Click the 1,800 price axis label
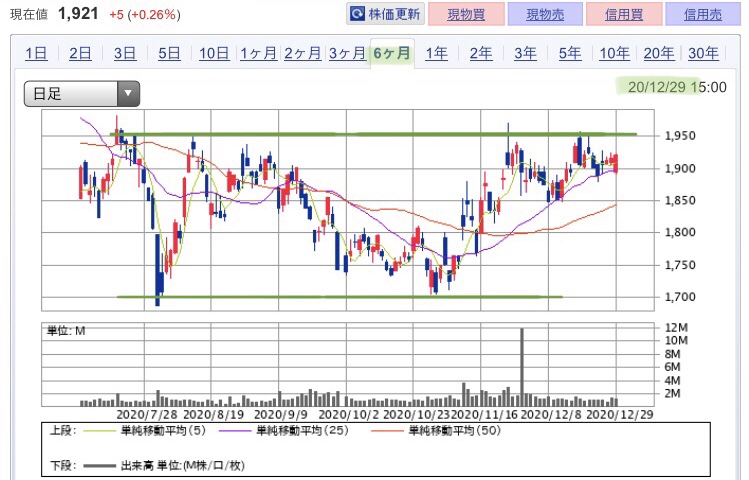The image size is (749, 480). point(680,232)
